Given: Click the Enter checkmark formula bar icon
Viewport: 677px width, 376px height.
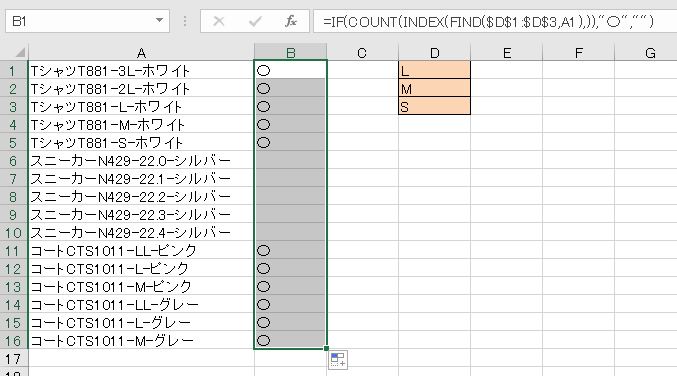Looking at the screenshot, I should tap(255, 21).
